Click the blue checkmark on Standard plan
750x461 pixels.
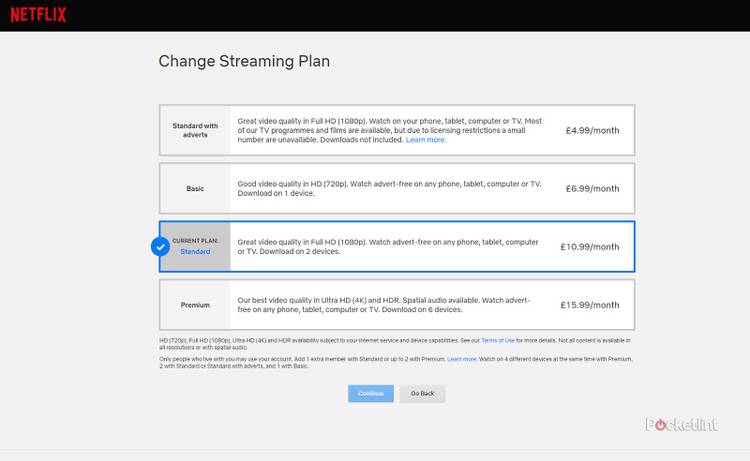click(x=160, y=246)
